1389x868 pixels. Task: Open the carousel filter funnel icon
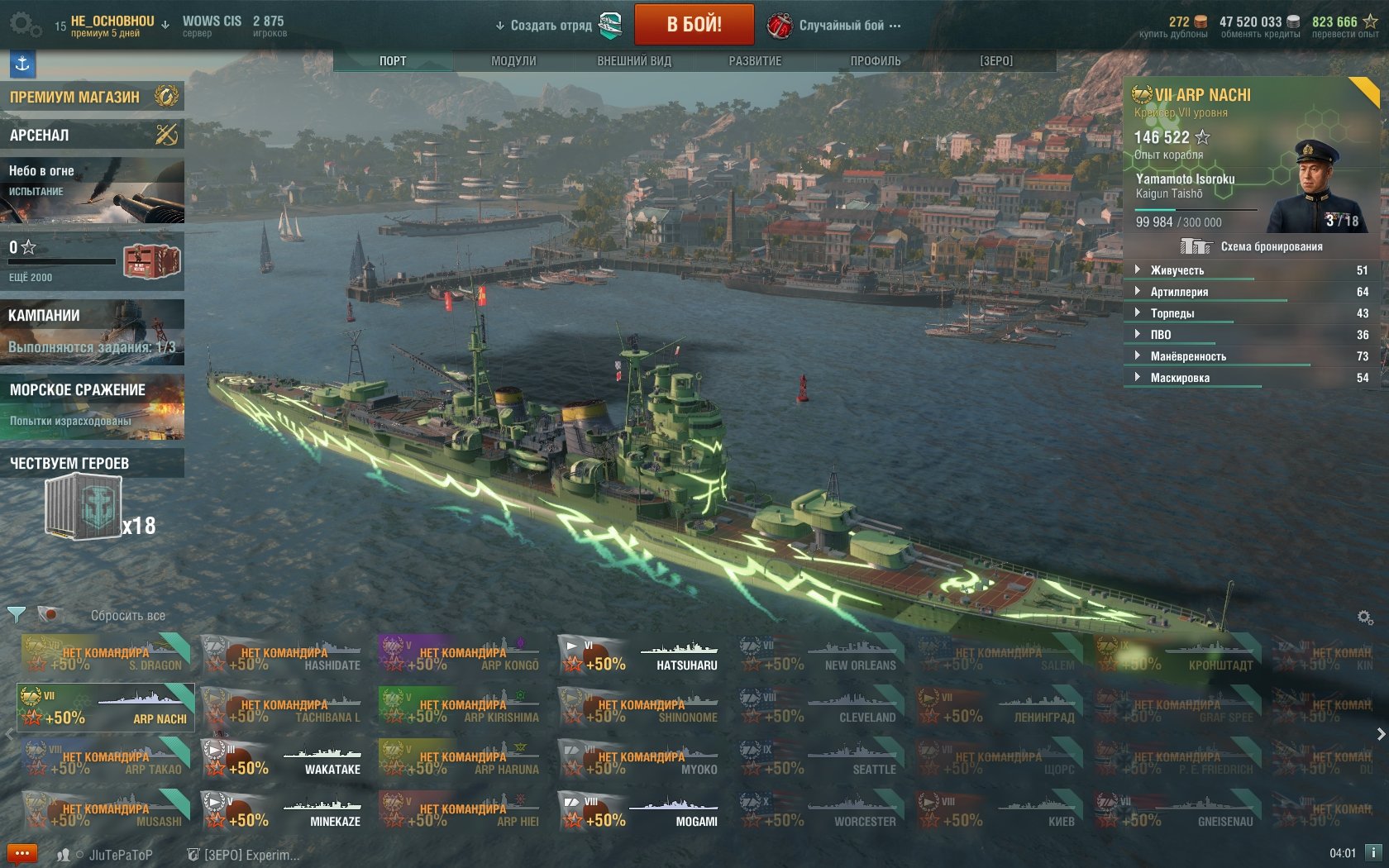16,614
